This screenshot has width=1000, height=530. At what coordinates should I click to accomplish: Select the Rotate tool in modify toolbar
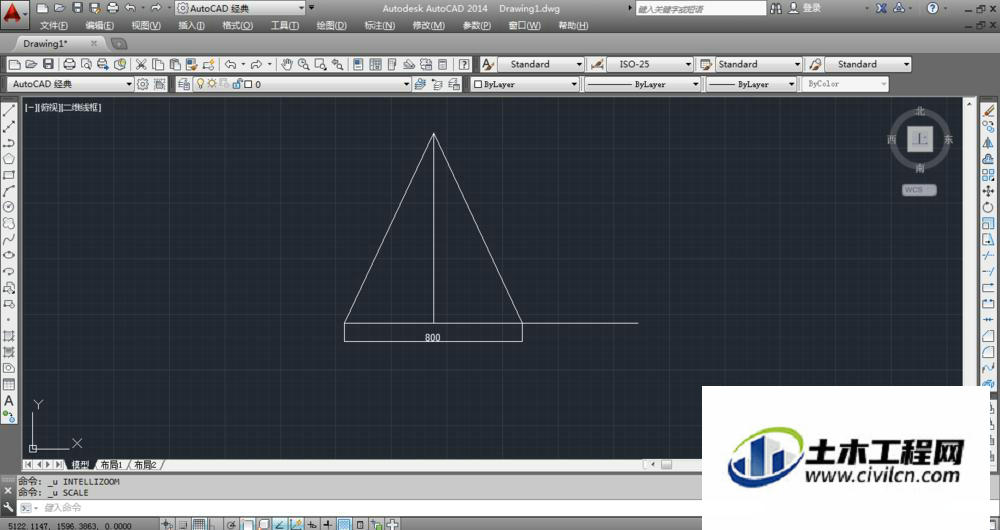[988, 207]
